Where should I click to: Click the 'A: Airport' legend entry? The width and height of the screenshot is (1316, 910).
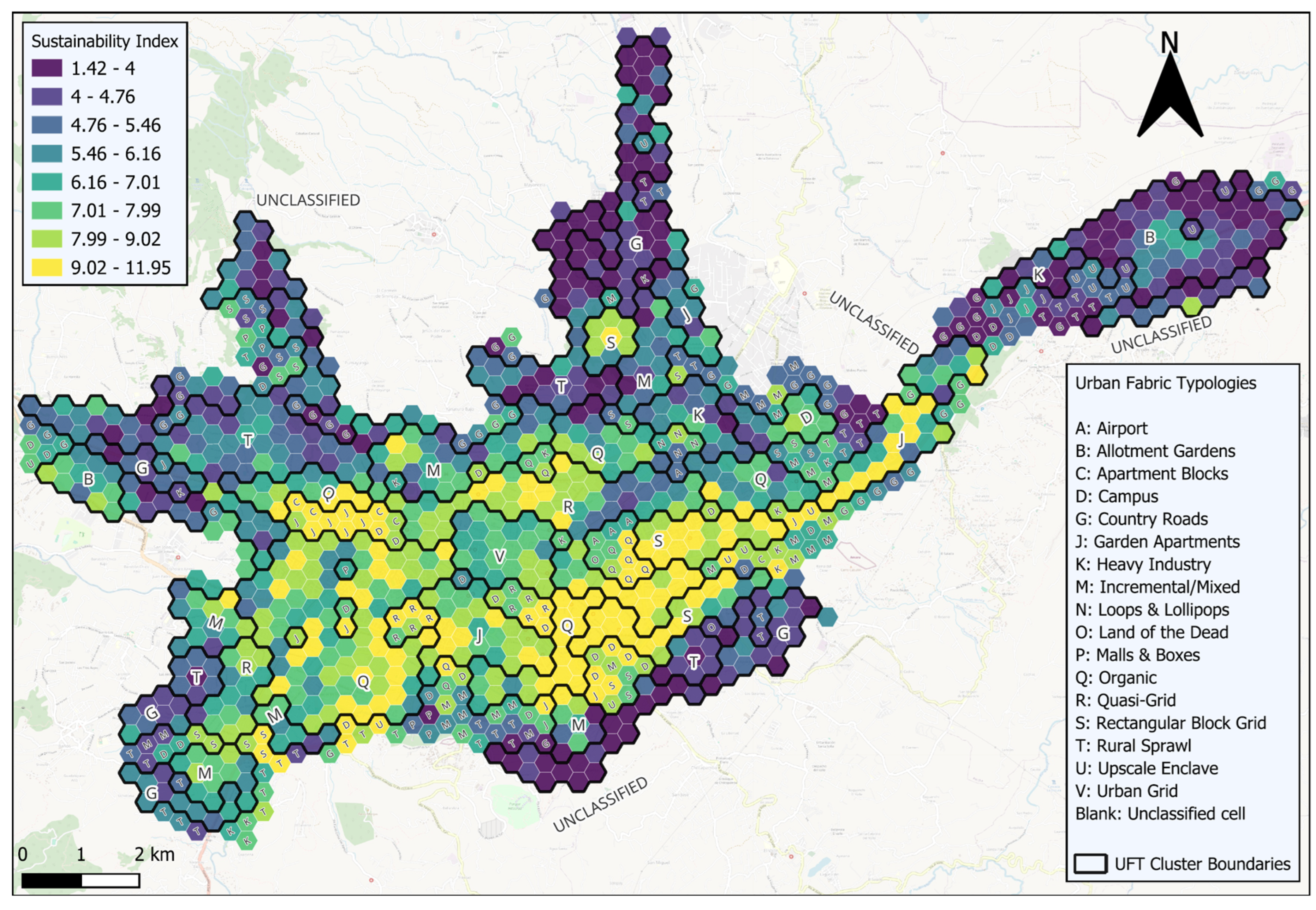(1111, 428)
